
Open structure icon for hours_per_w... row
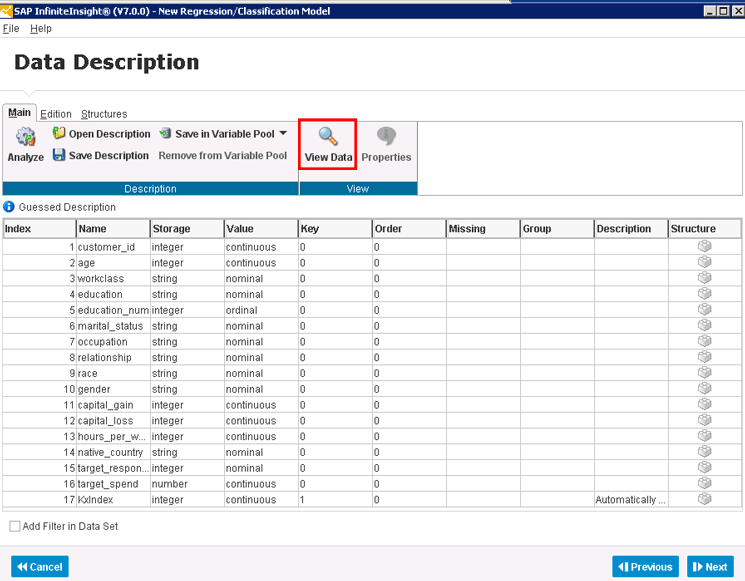704,436
